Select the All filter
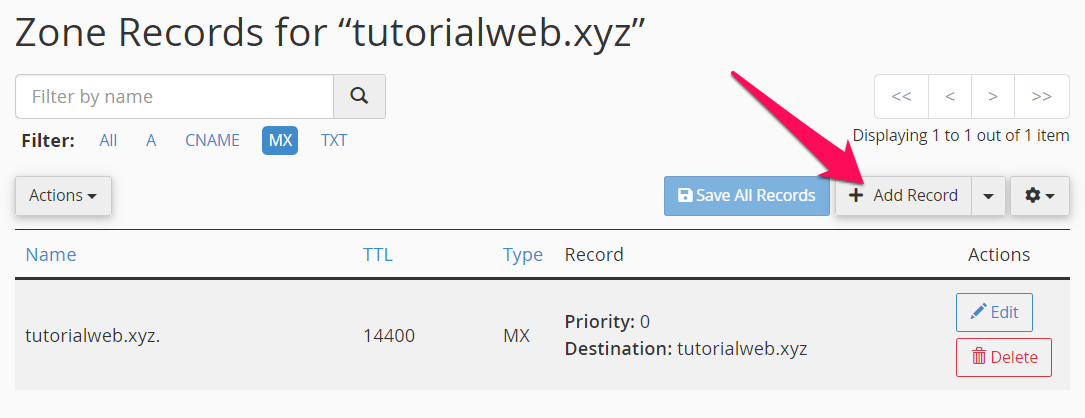 (108, 140)
